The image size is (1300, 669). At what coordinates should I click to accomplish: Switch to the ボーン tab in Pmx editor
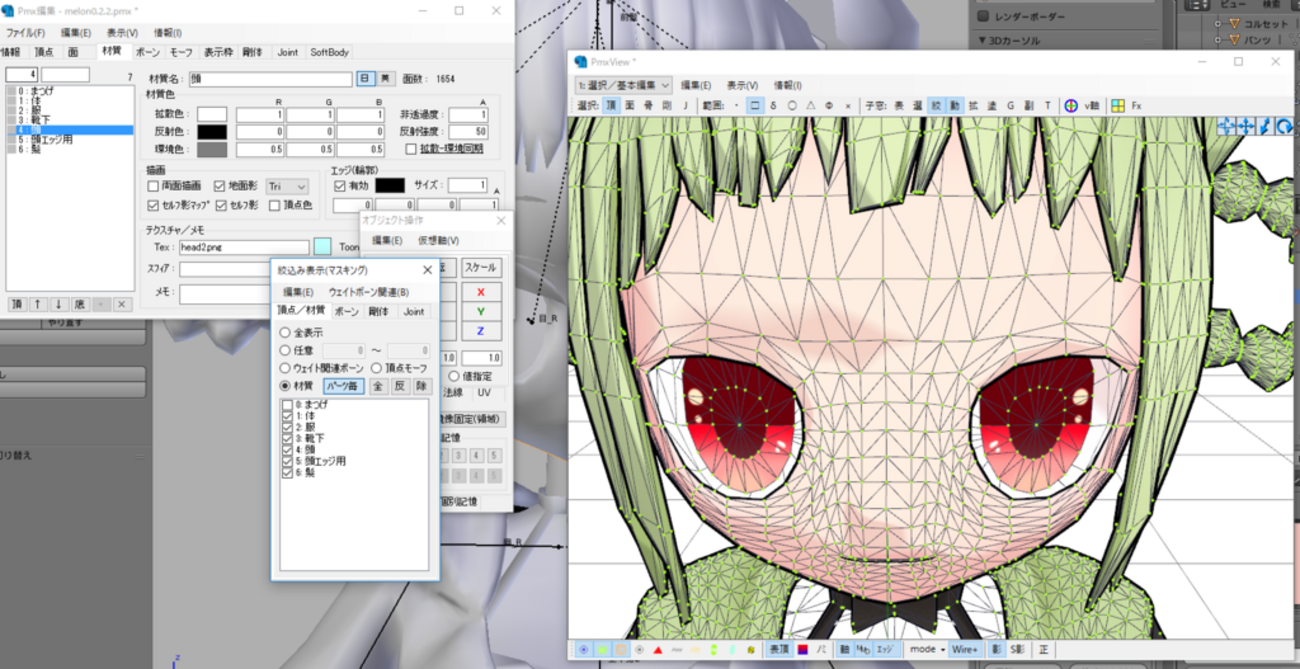(147, 52)
